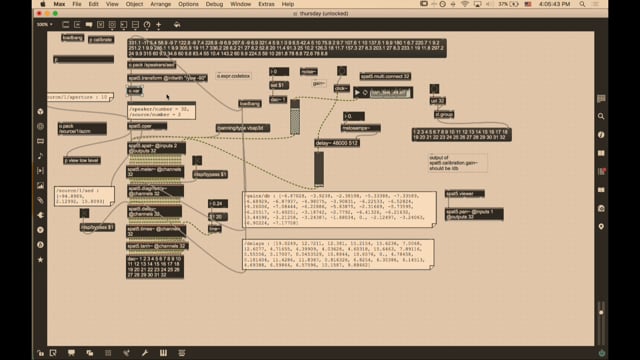Open the circular modules icon in left sidebar
This screenshot has width=640, height=360.
40,127
